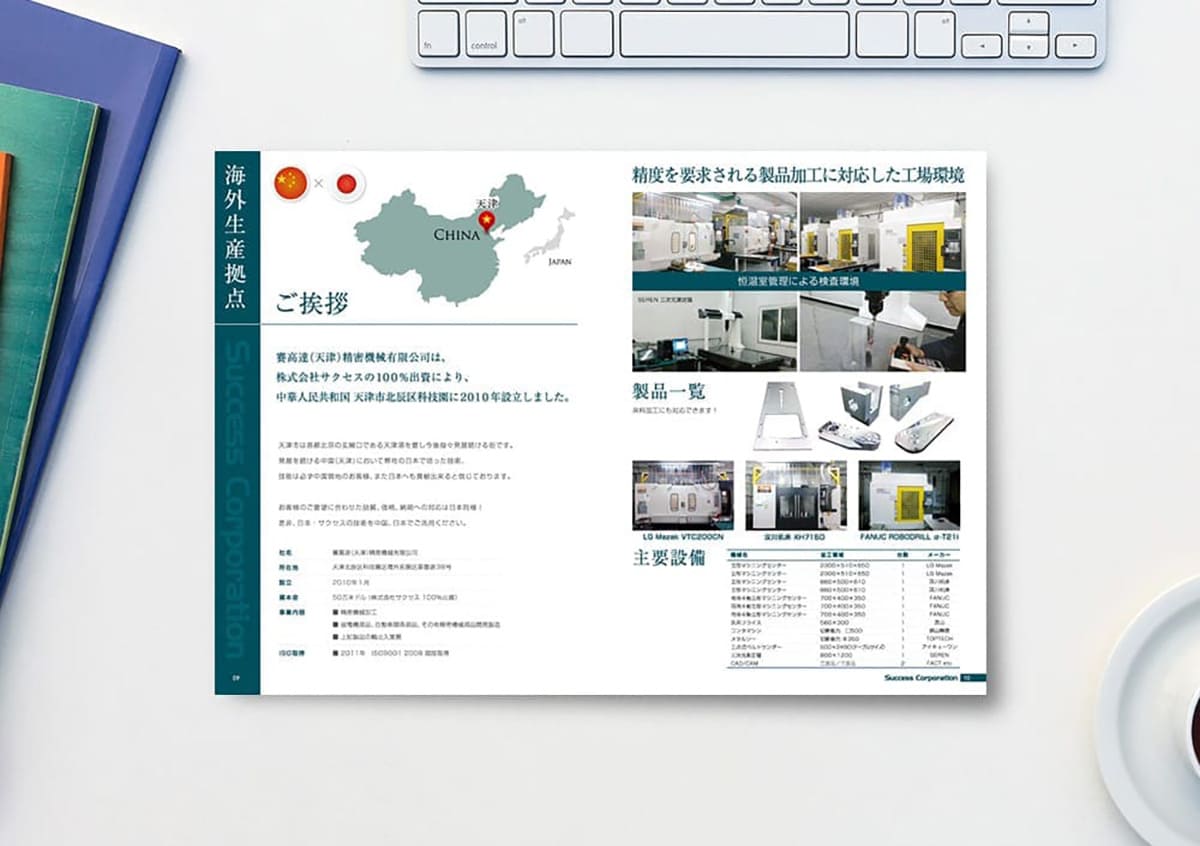This screenshot has height=846, width=1200.
Task: Select the red Tianjin star map pin
Action: point(488,222)
